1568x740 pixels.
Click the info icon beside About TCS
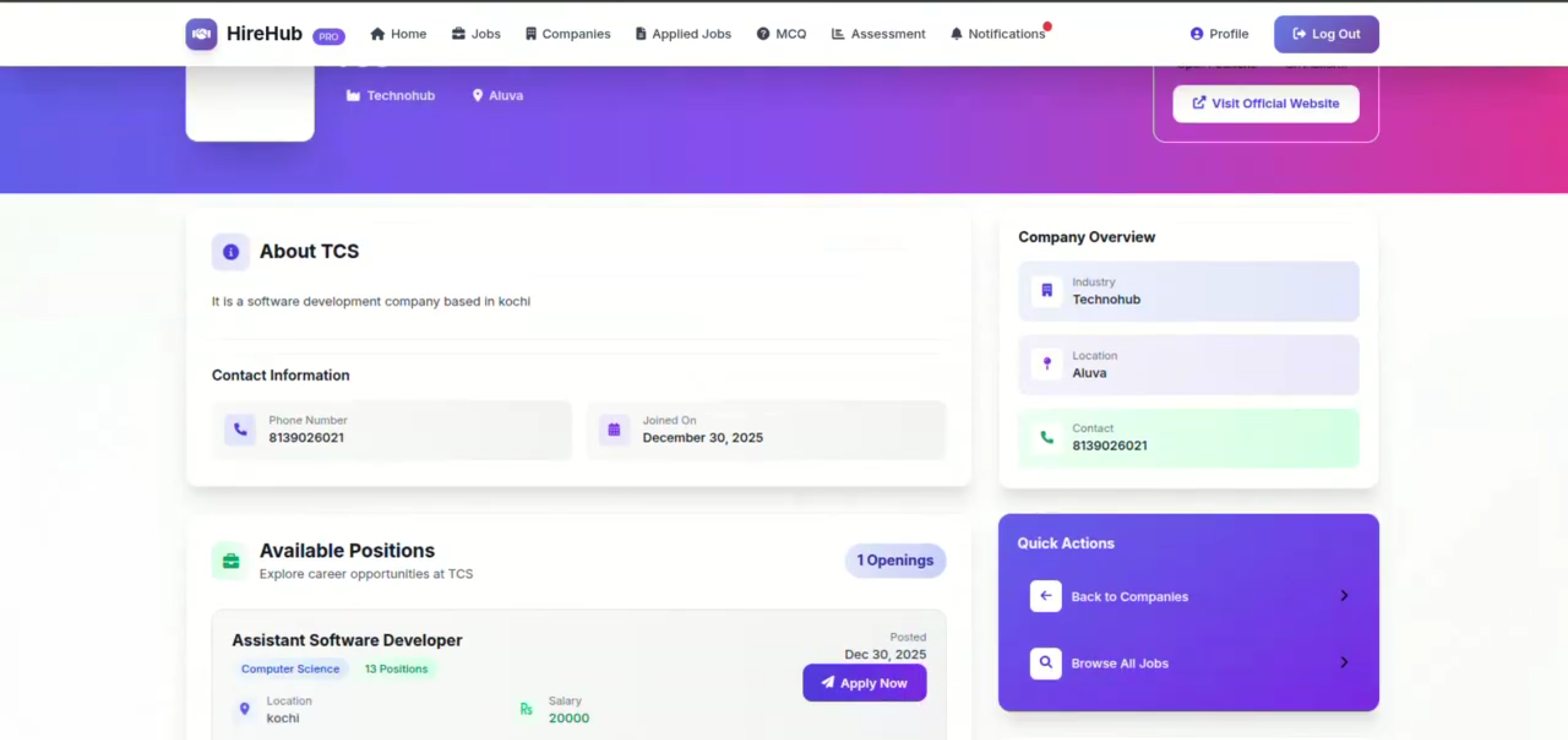pyautogui.click(x=231, y=252)
